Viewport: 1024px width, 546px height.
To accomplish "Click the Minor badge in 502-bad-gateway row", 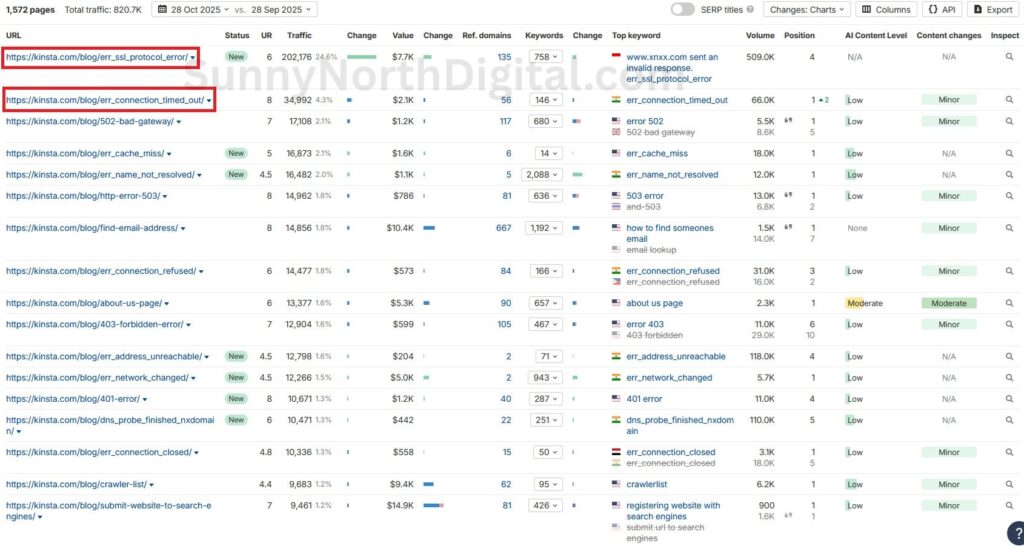I will pyautogui.click(x=948, y=121).
